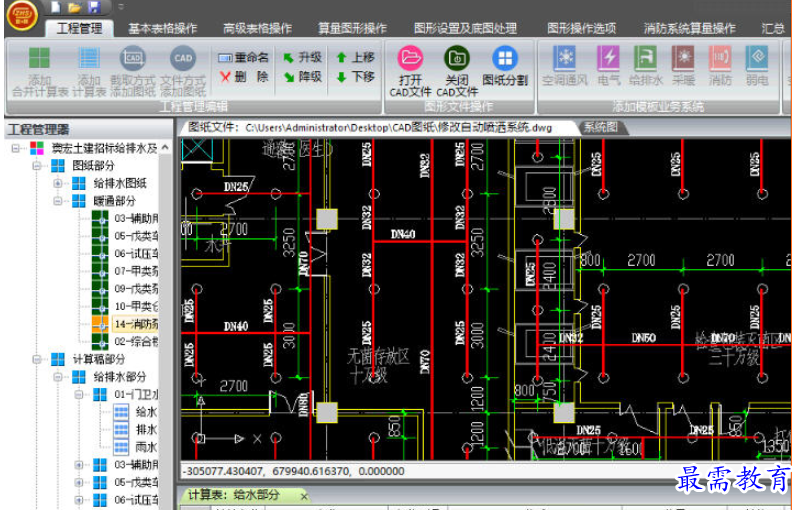This screenshot has width=799, height=510.
Task: Click the add calculation table icon
Action: (89, 58)
